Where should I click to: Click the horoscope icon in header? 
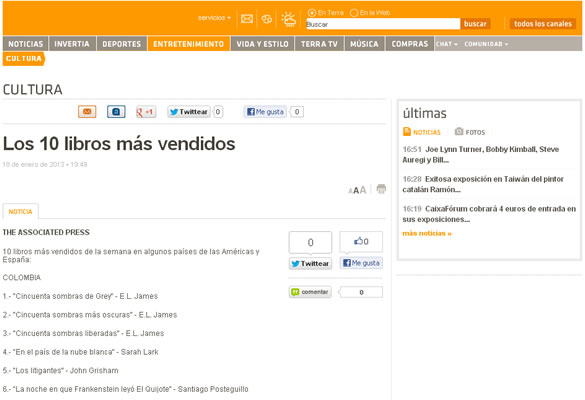[266, 19]
